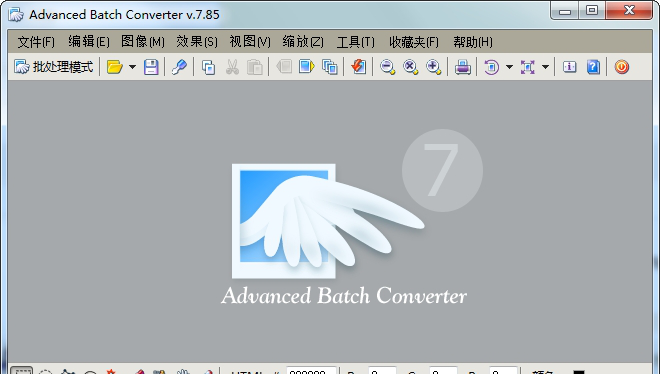Expand the resize options dropdown arrow
Image resolution: width=660 pixels, height=388 pixels.
(x=546, y=67)
